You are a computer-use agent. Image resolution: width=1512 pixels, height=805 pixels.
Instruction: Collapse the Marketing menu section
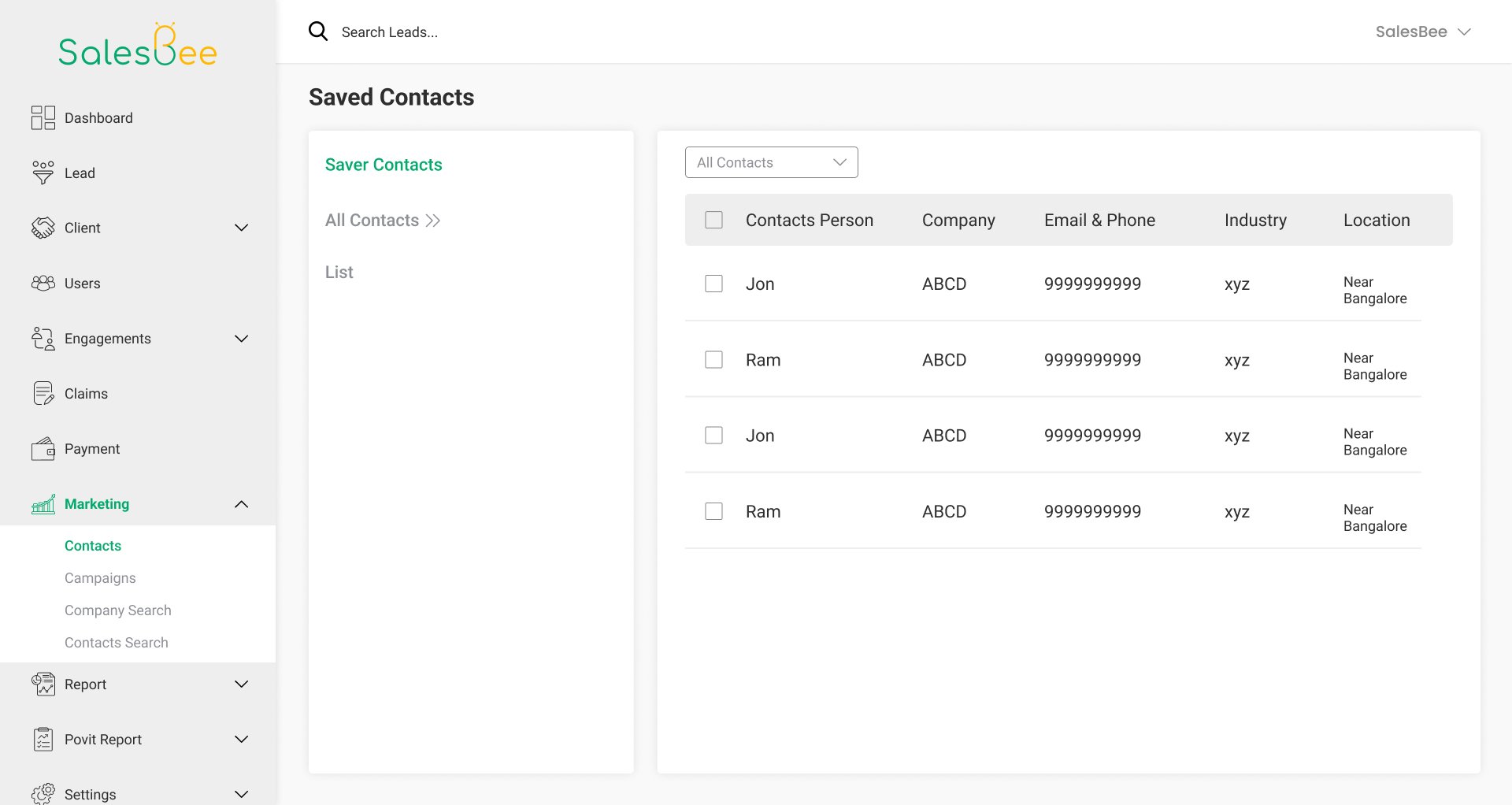pos(242,504)
